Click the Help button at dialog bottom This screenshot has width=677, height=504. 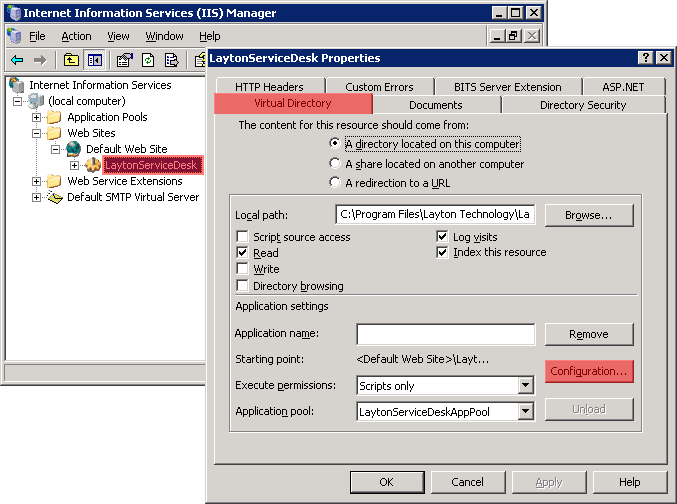(x=630, y=482)
